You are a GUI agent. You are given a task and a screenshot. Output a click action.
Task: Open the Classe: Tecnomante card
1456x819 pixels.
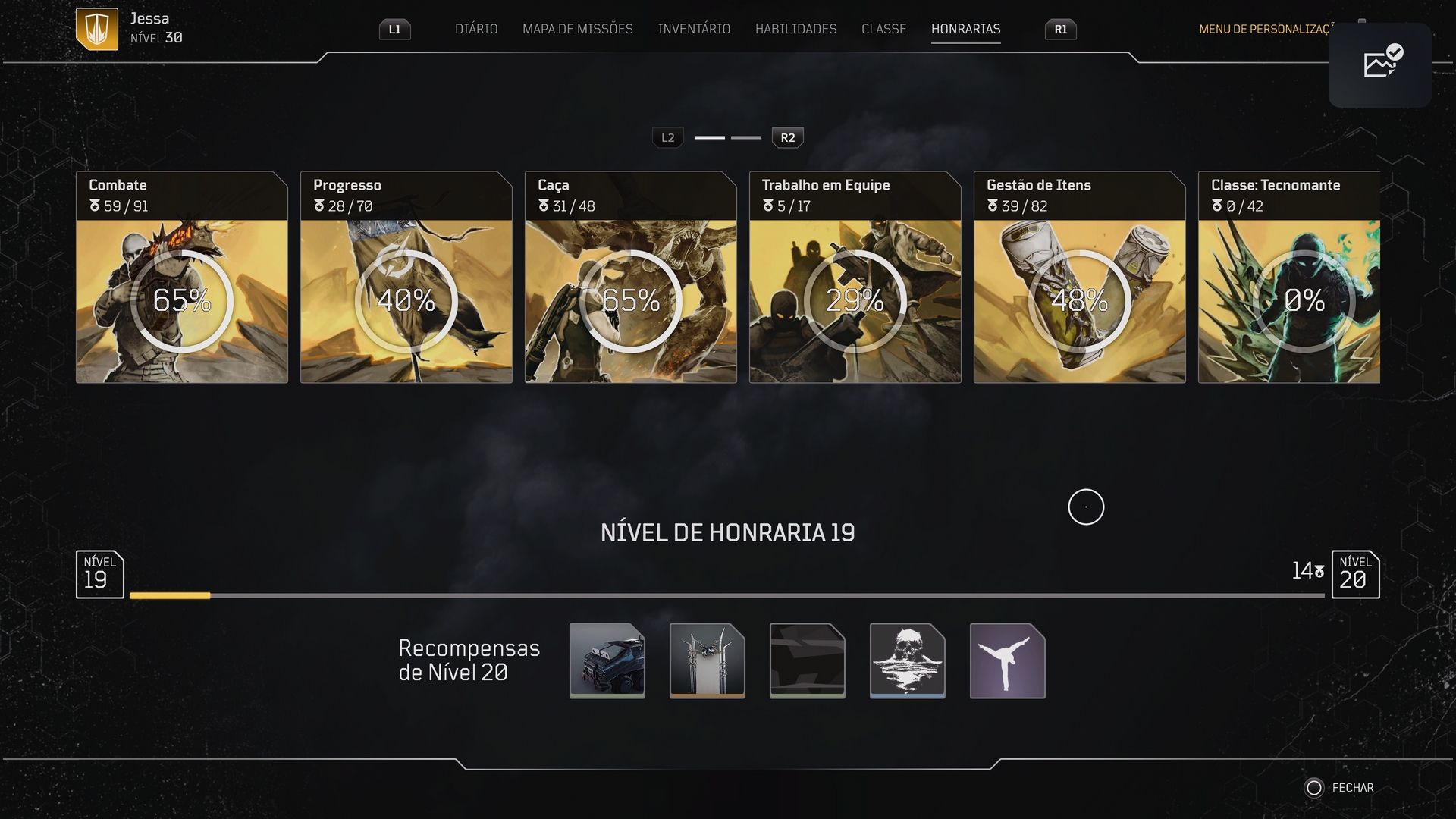coord(1289,278)
